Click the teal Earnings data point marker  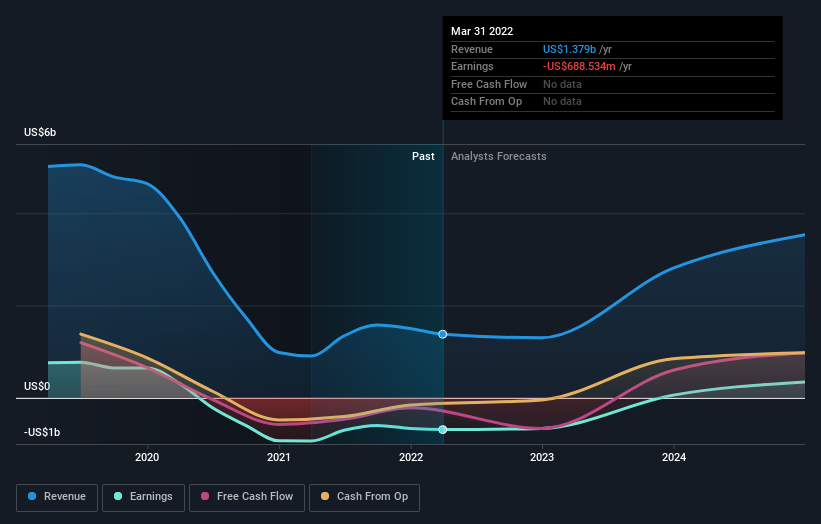tap(442, 429)
